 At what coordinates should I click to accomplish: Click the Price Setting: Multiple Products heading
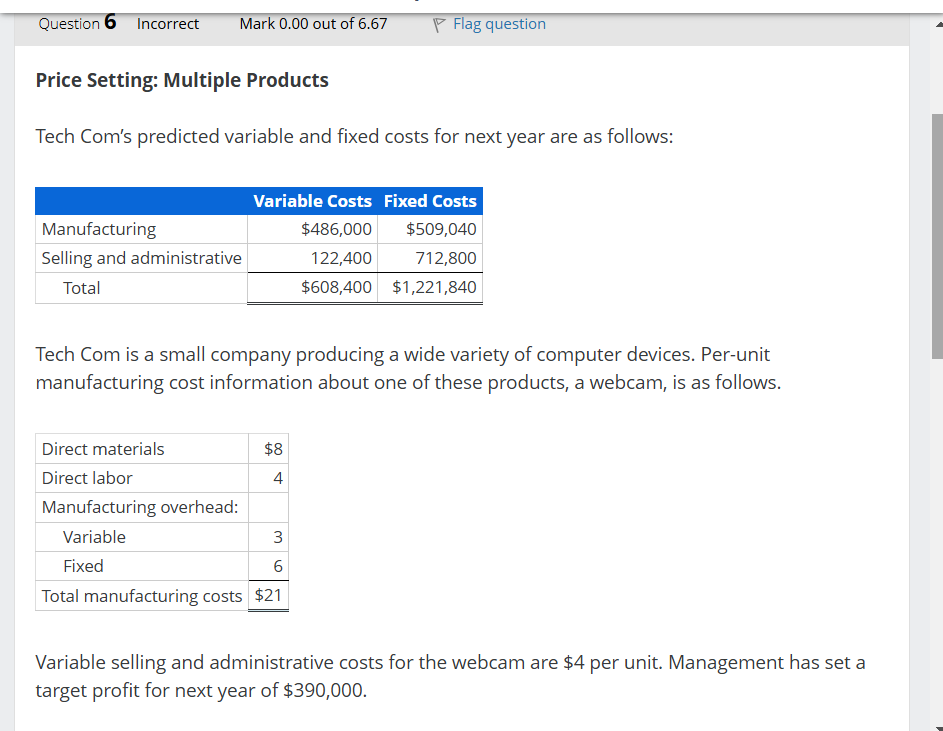181,80
